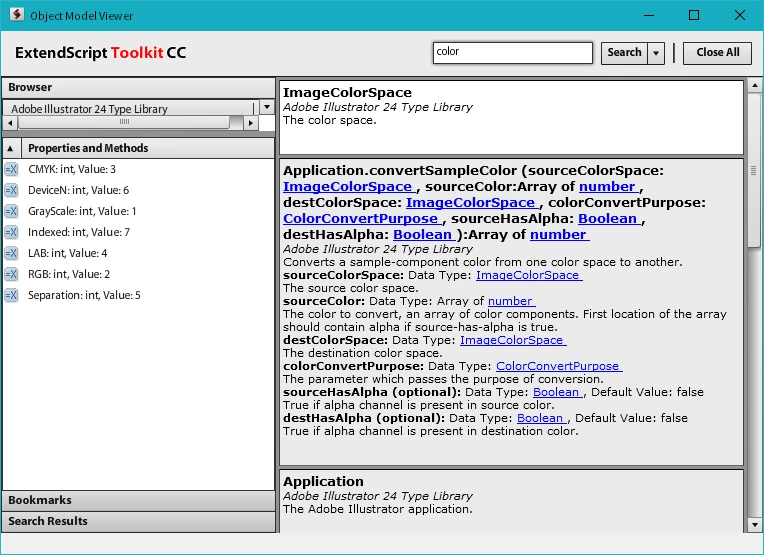Open ImageColorSpace link in sourceColorSpace Data Type
Viewport: 764px width, 555px height.
(x=528, y=275)
